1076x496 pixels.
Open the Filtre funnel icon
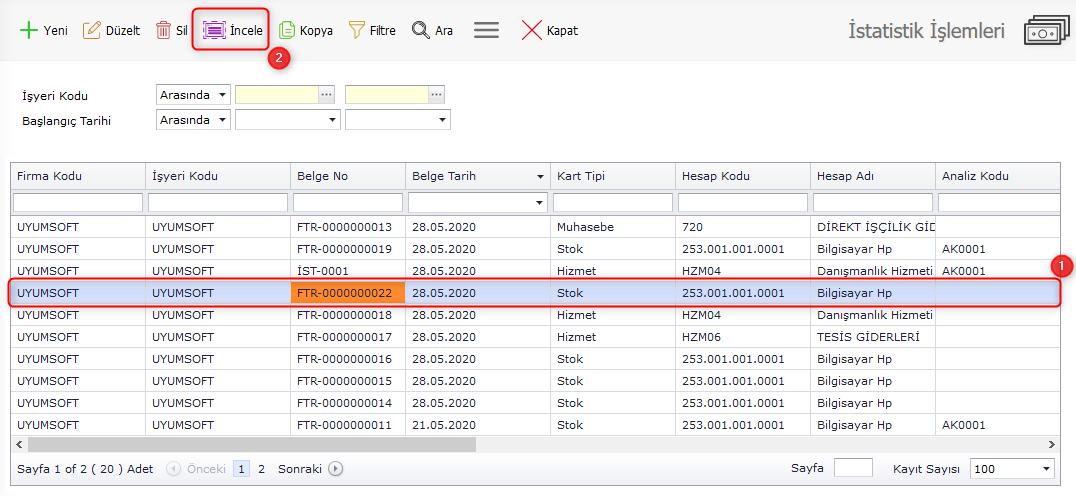click(x=356, y=31)
